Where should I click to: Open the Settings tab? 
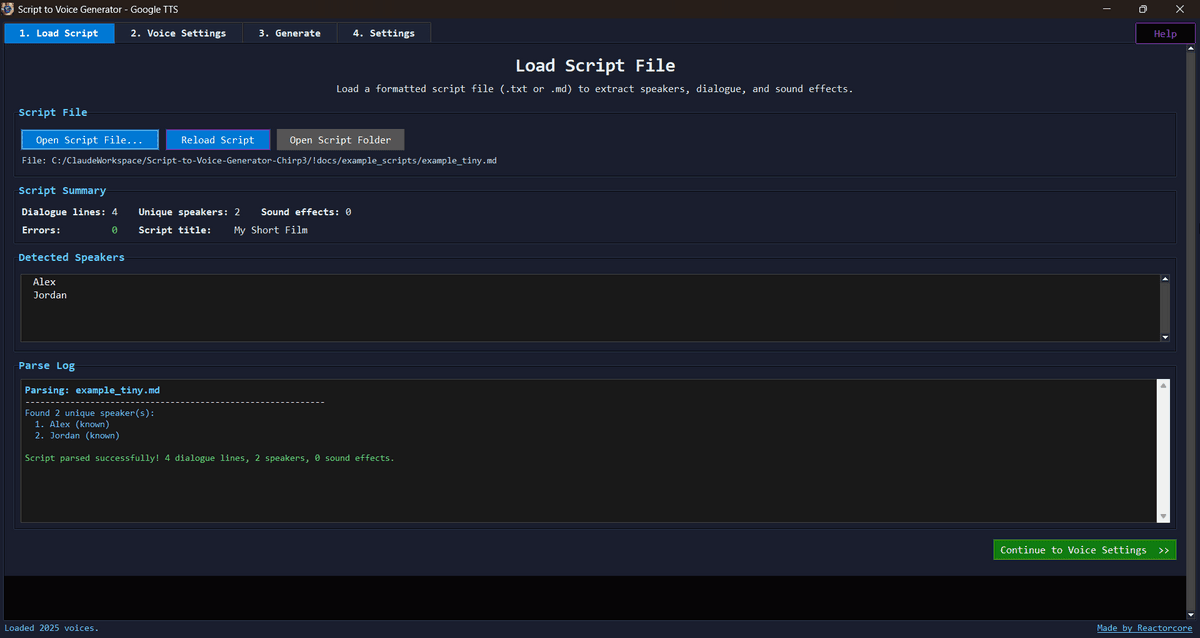point(383,33)
